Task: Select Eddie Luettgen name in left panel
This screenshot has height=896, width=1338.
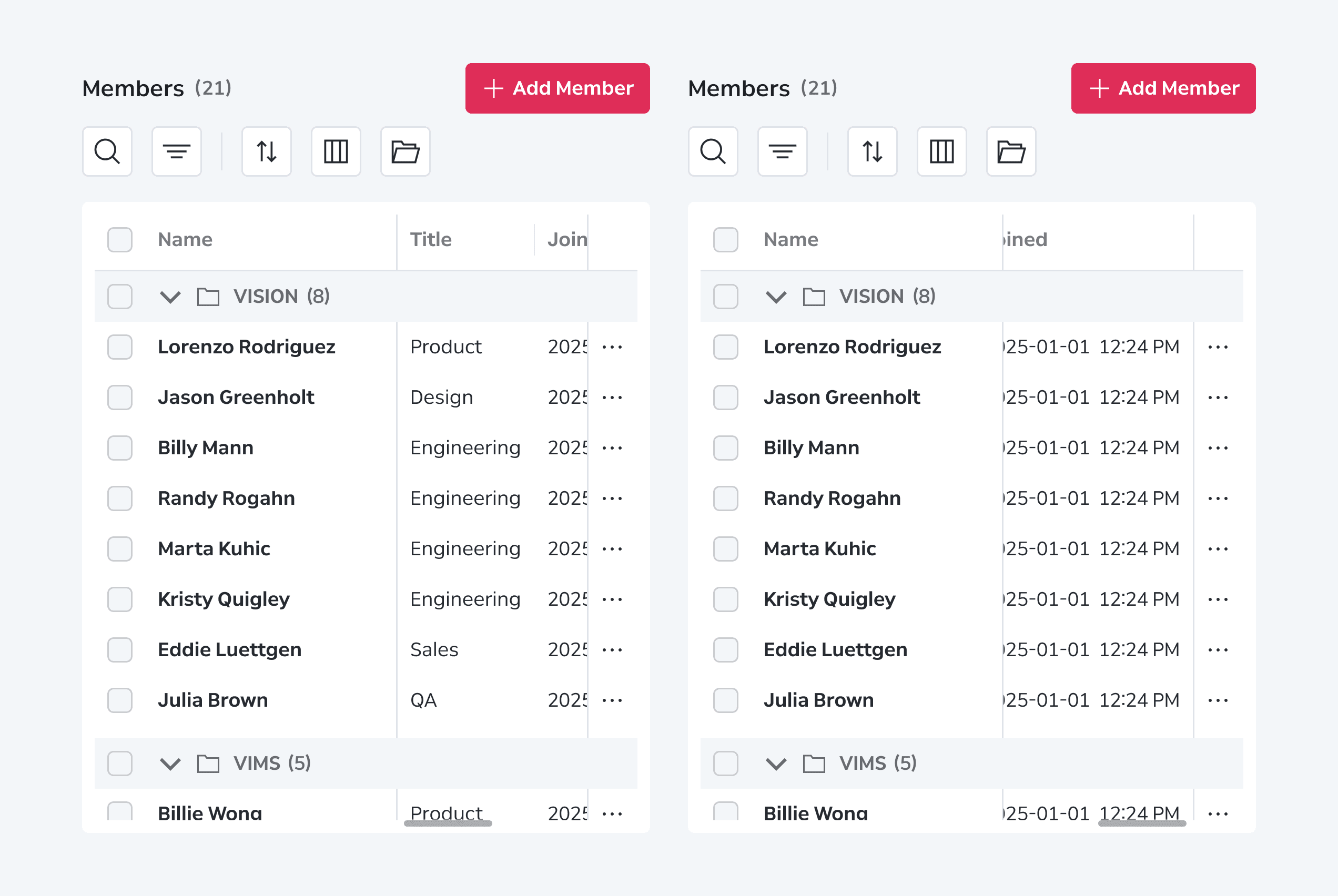Action: click(230, 650)
